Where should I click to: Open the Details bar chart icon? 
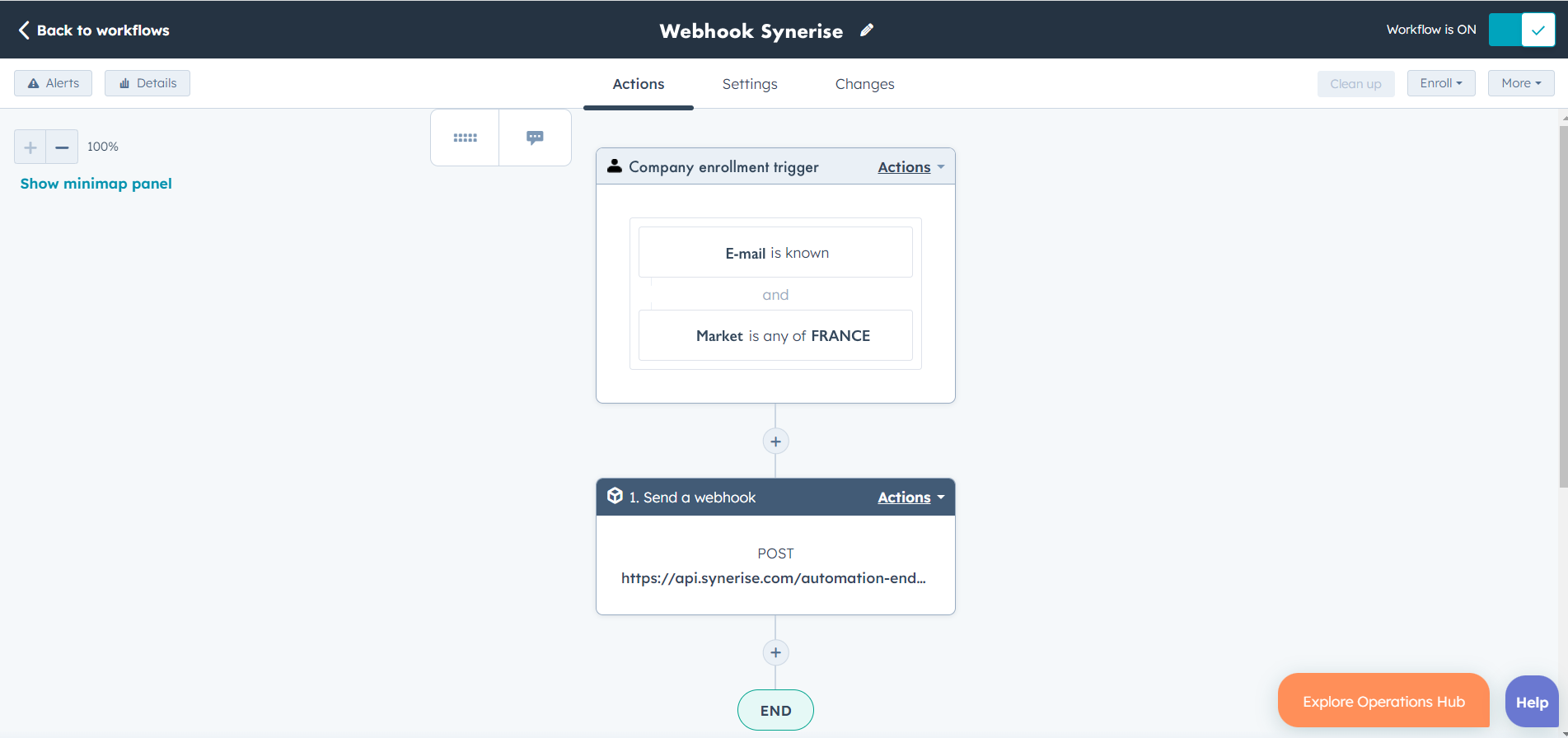[125, 82]
